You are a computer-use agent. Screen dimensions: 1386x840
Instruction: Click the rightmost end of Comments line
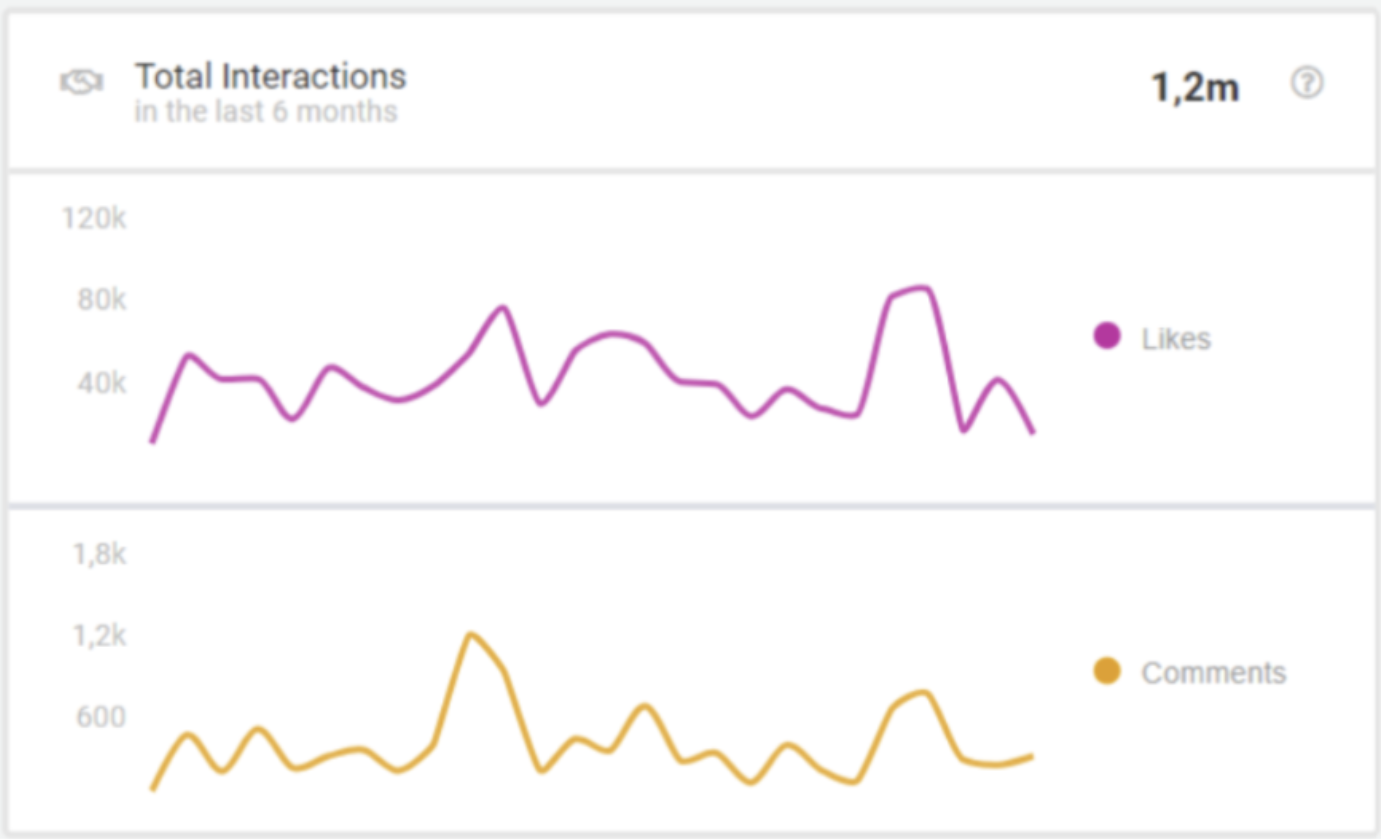(x=1031, y=756)
